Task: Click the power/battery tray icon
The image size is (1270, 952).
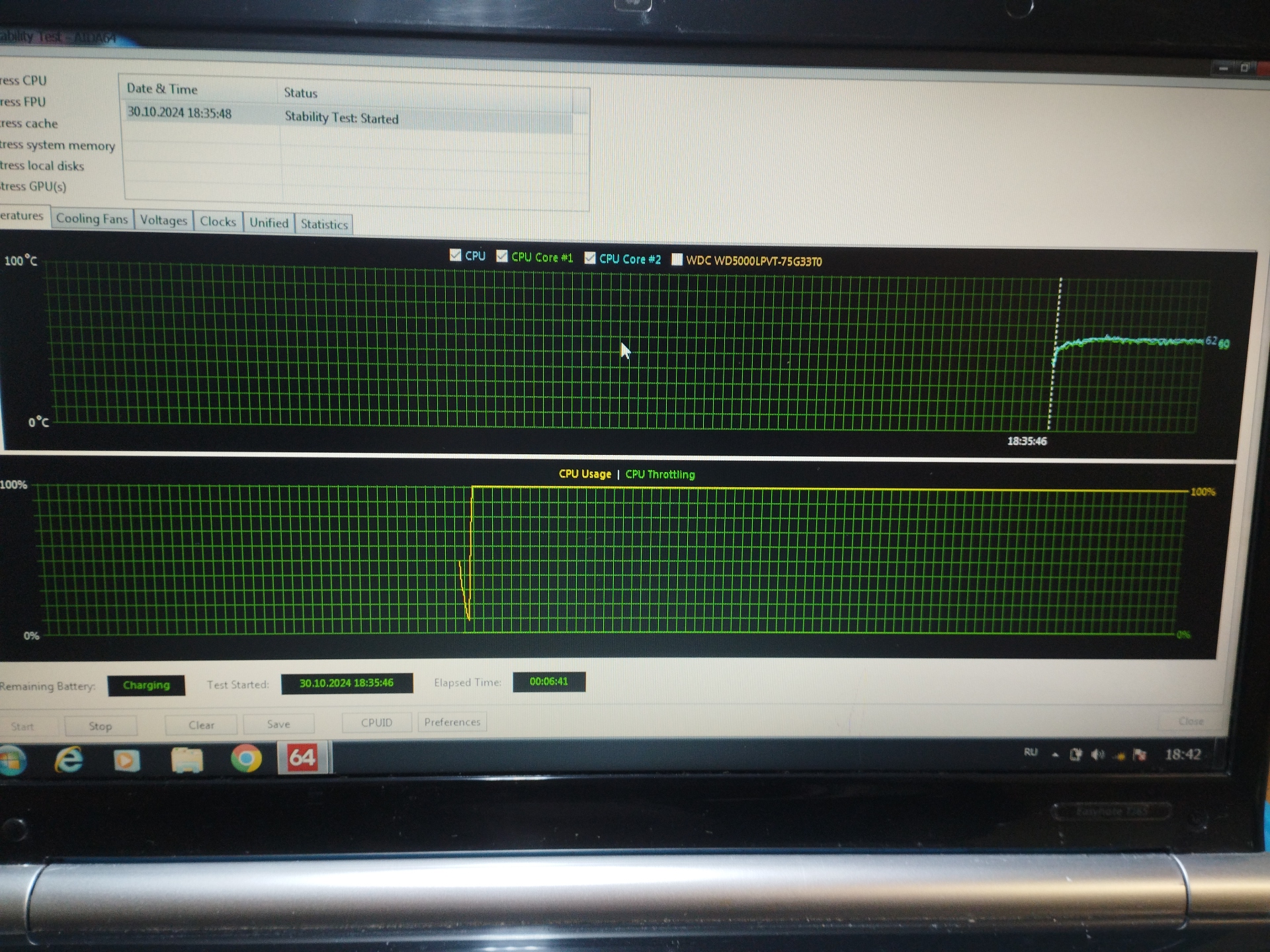Action: tap(1076, 754)
